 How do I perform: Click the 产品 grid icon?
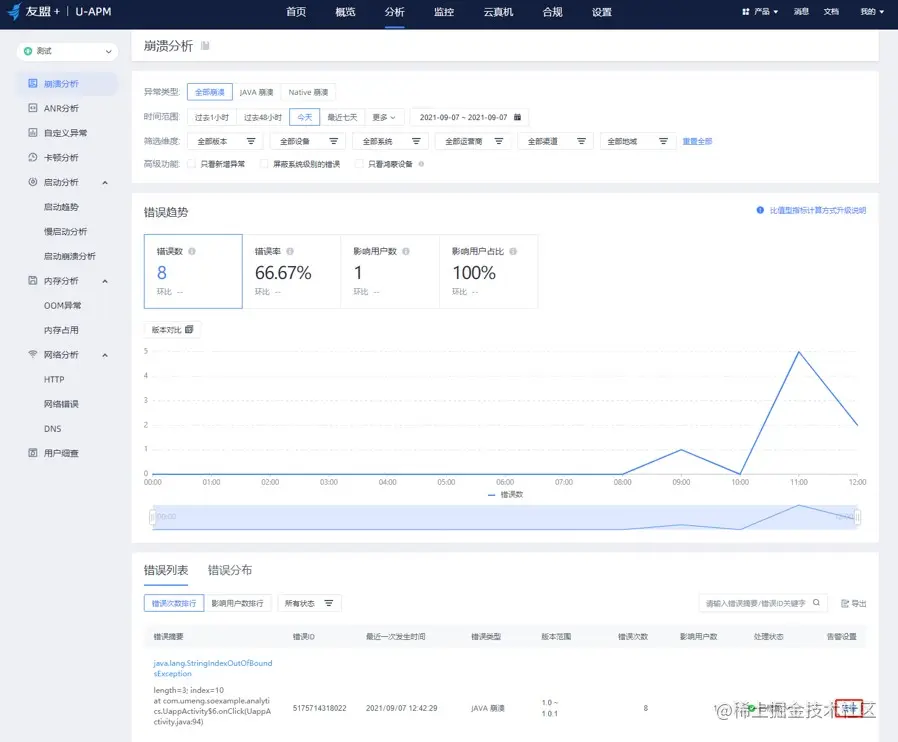tap(746, 11)
